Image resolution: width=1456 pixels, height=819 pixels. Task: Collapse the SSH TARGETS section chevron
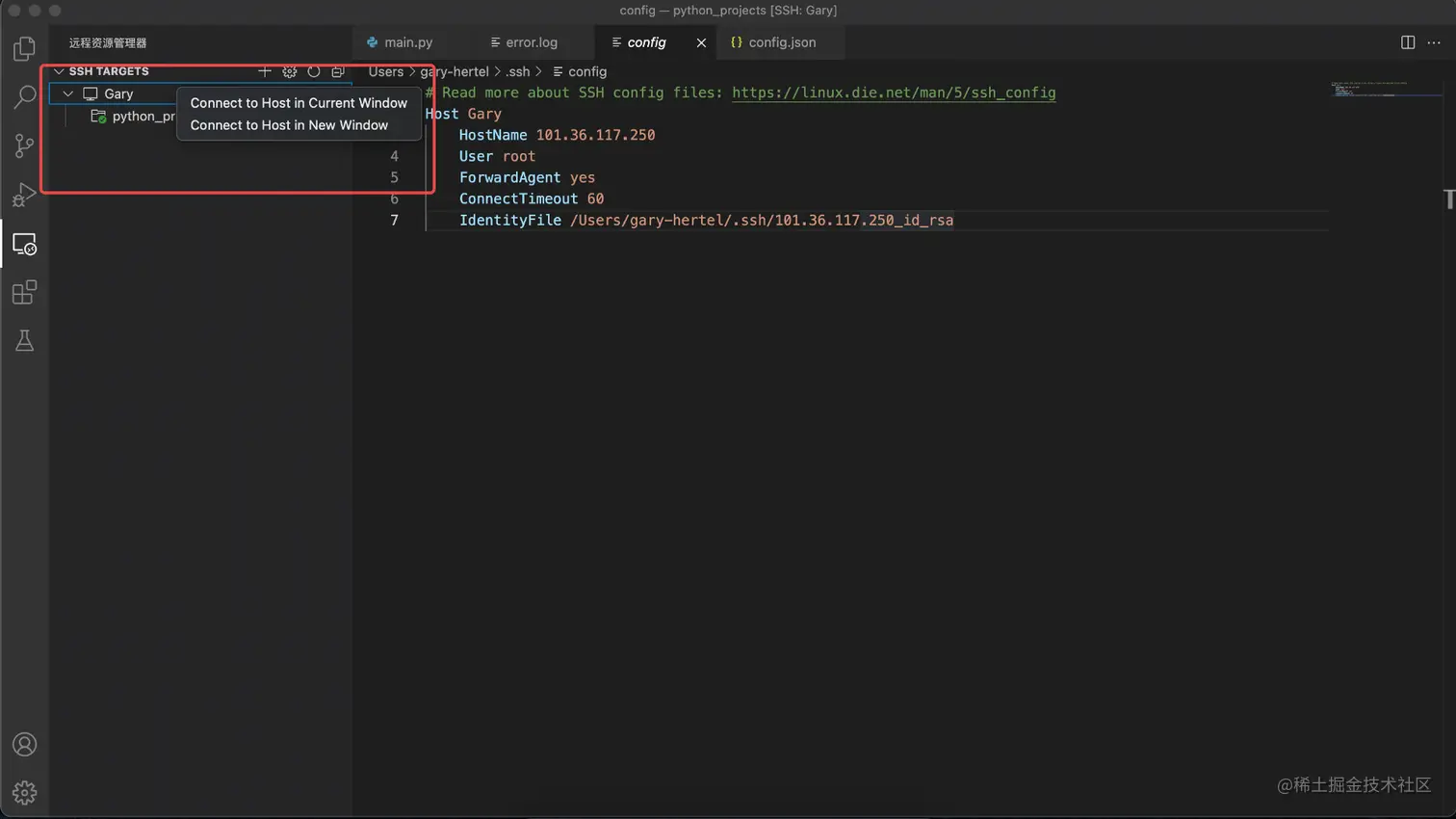tap(59, 71)
